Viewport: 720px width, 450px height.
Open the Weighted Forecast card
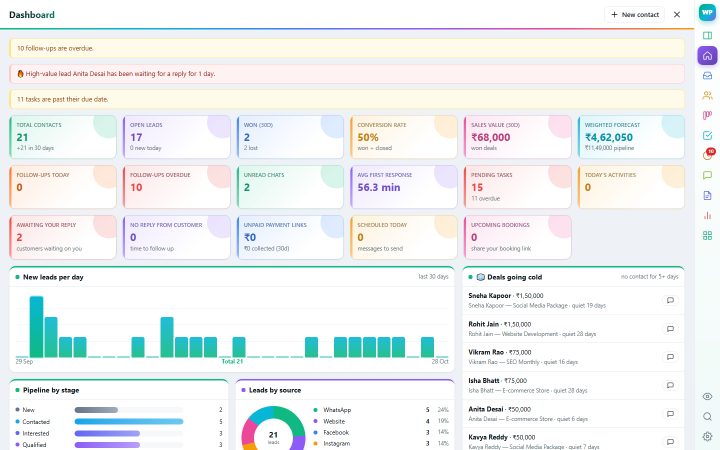tap(631, 137)
